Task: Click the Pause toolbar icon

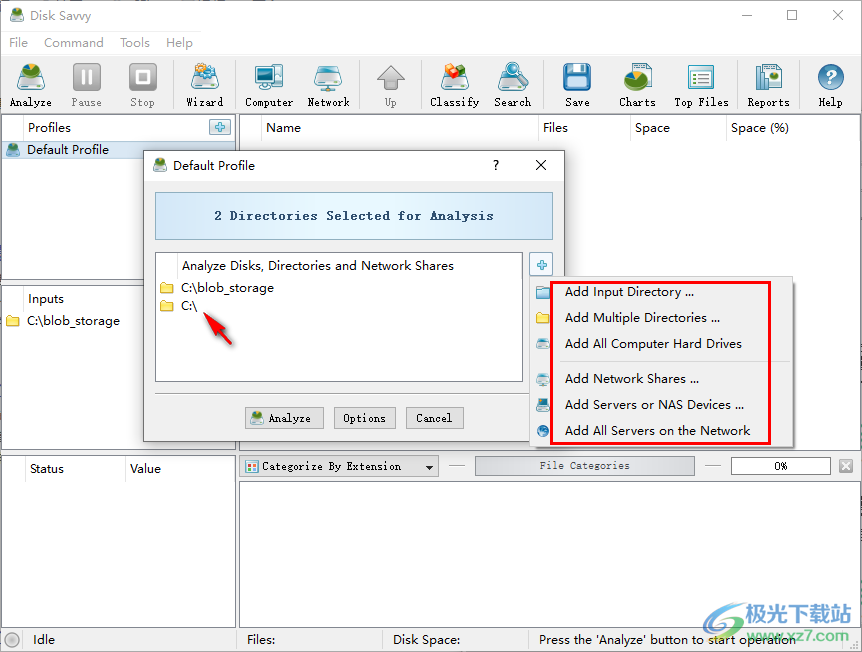Action: (x=86, y=85)
